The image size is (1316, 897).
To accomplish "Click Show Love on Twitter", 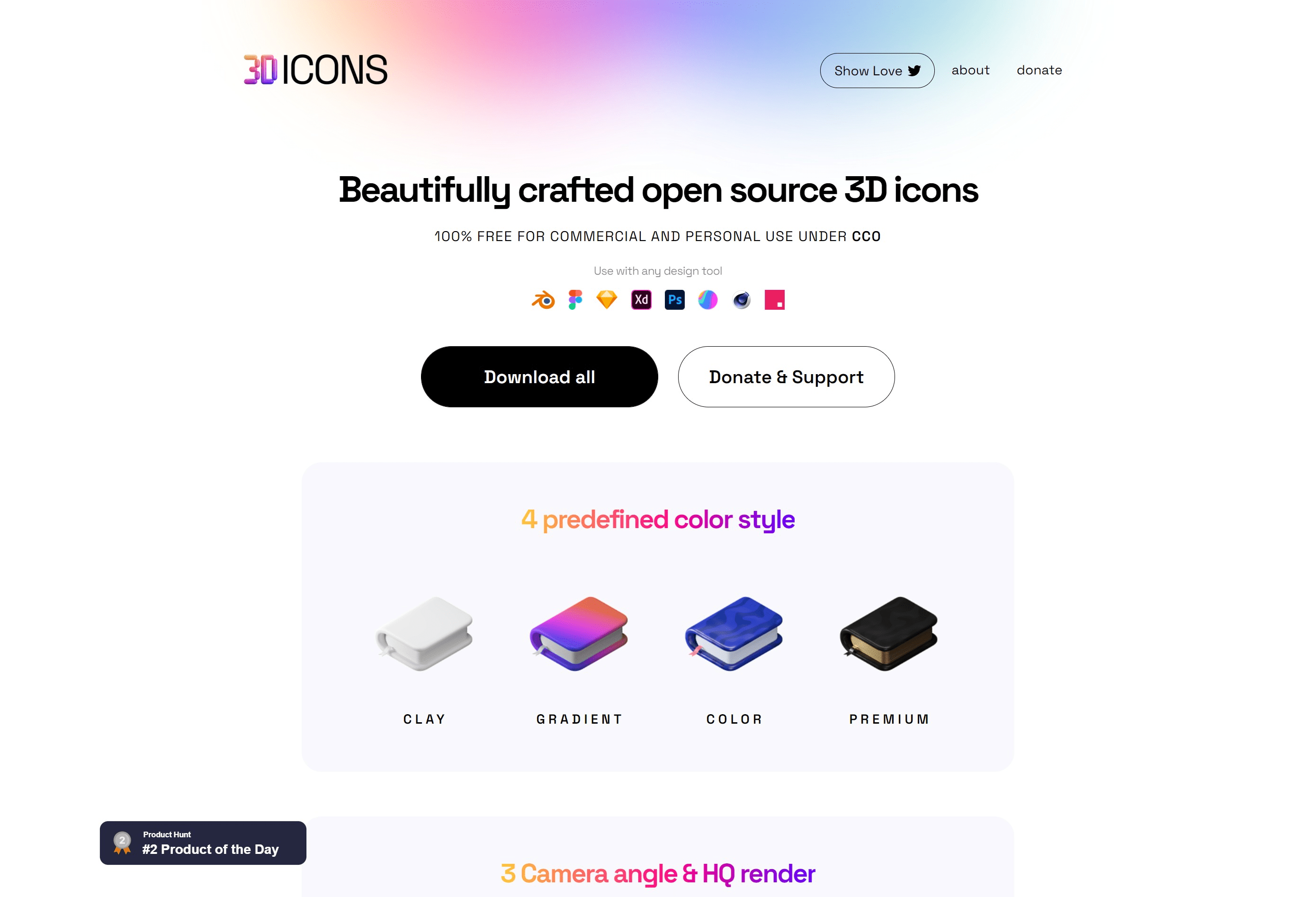I will 877,70.
